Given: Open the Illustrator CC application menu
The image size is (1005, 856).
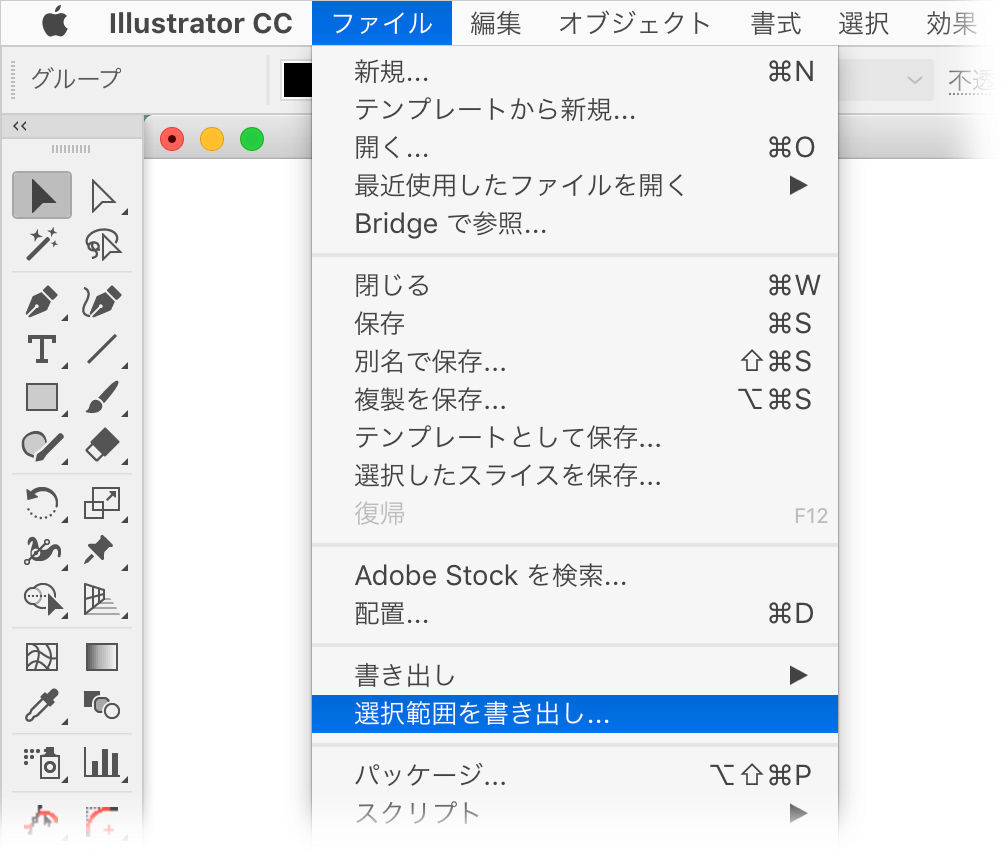Looking at the screenshot, I should 200,23.
